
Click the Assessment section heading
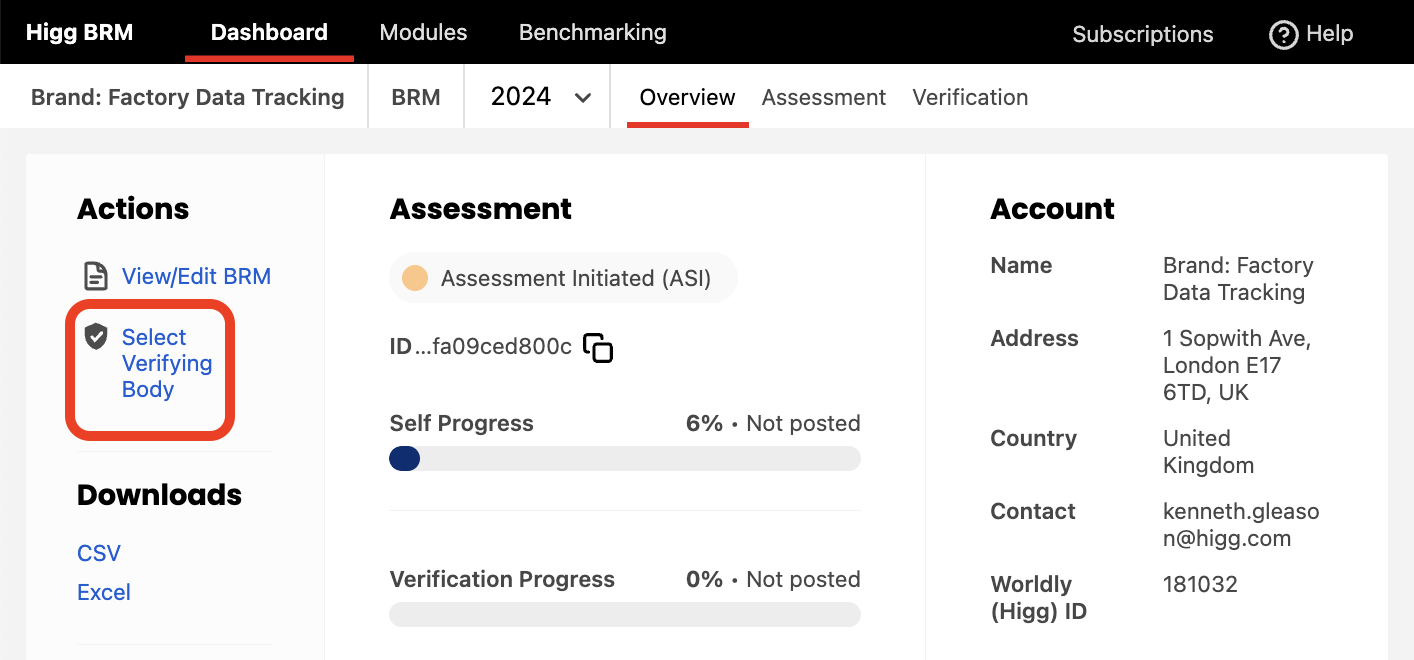481,209
